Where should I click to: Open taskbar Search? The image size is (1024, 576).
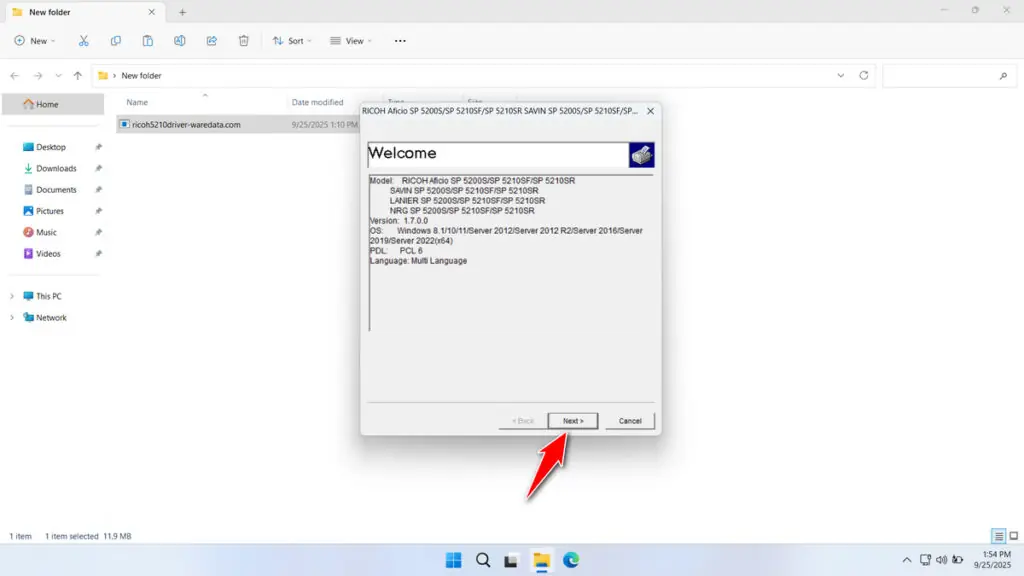pyautogui.click(x=483, y=560)
